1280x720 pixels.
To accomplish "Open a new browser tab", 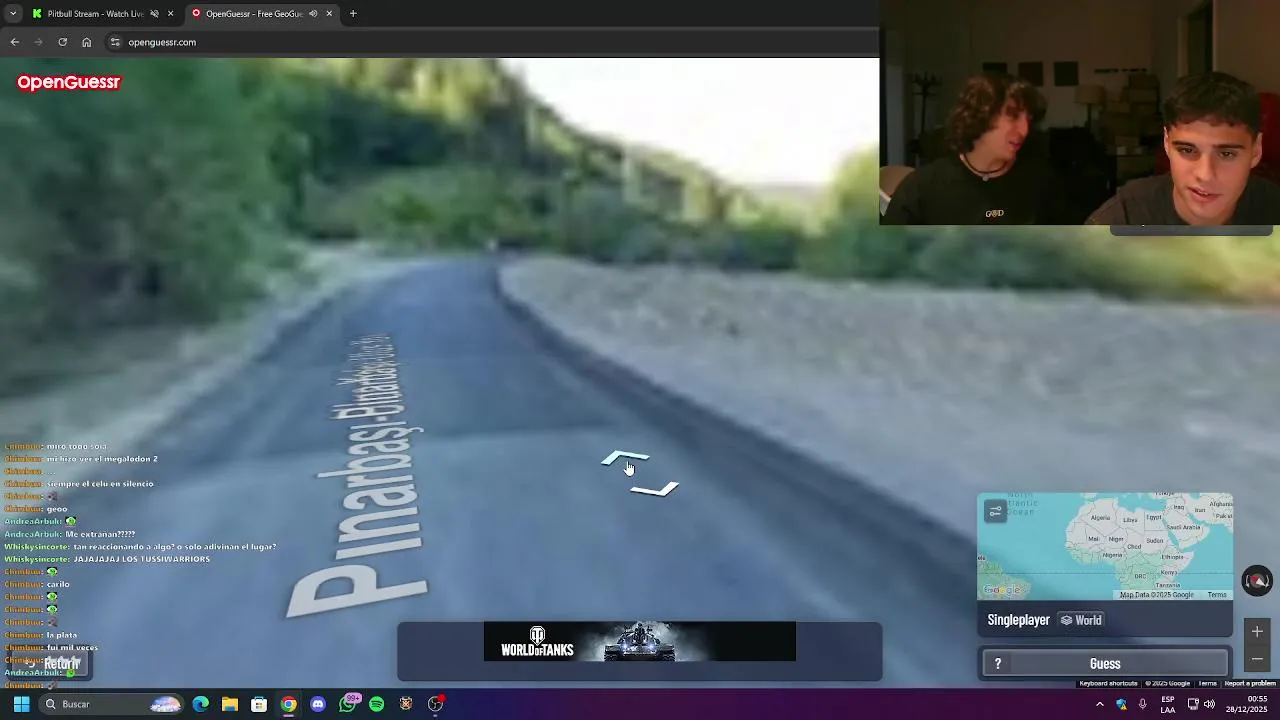I will 353,14.
